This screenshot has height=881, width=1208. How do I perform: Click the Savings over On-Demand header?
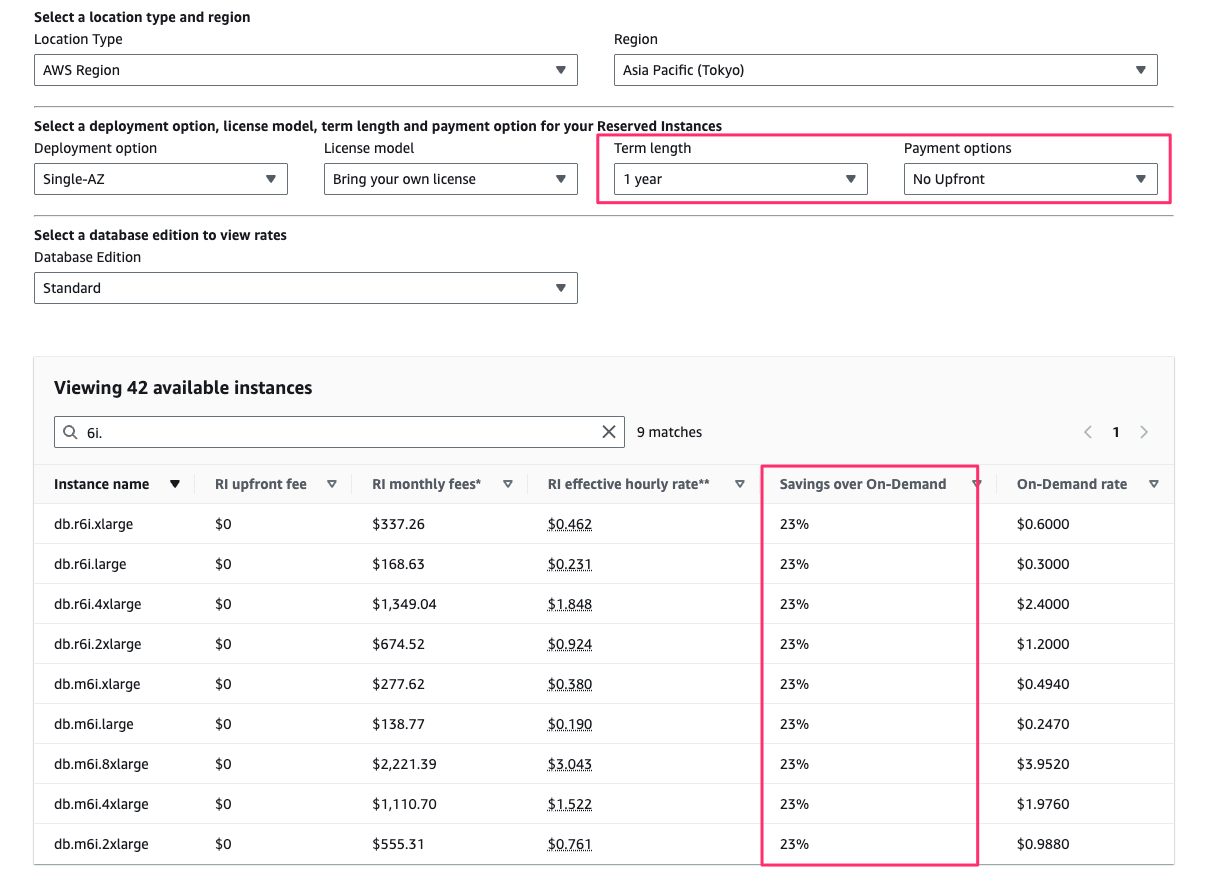click(x=863, y=484)
